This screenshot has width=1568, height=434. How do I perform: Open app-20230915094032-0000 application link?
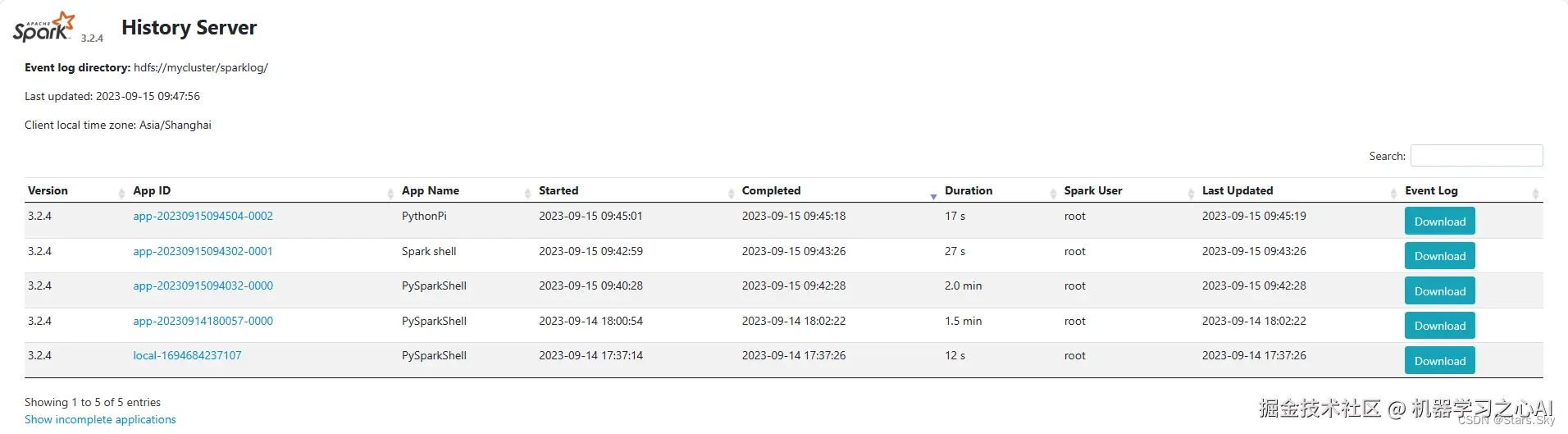coord(203,286)
